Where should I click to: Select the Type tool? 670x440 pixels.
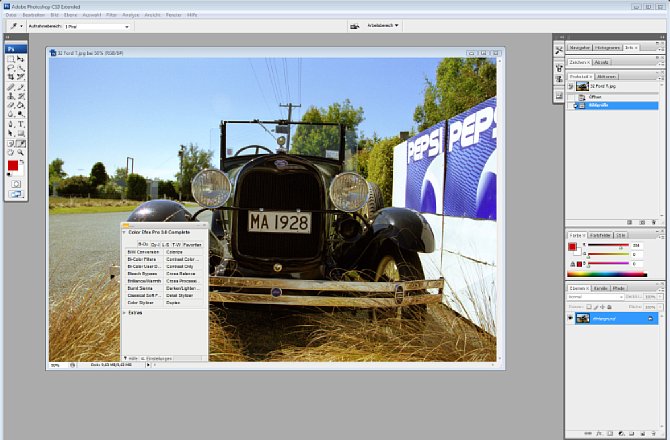pos(21,124)
